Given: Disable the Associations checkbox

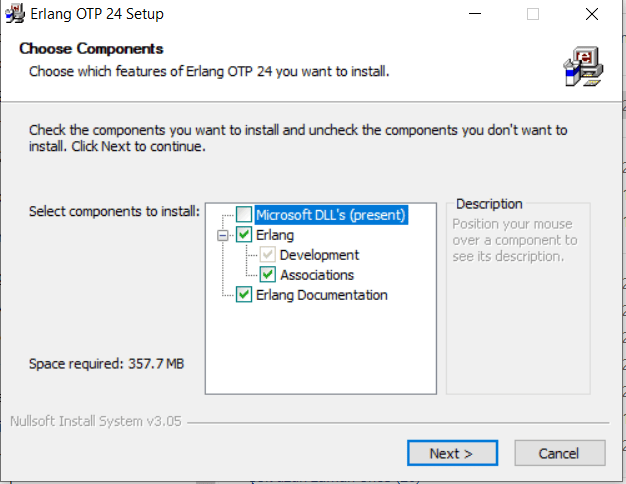Looking at the screenshot, I should 268,275.
